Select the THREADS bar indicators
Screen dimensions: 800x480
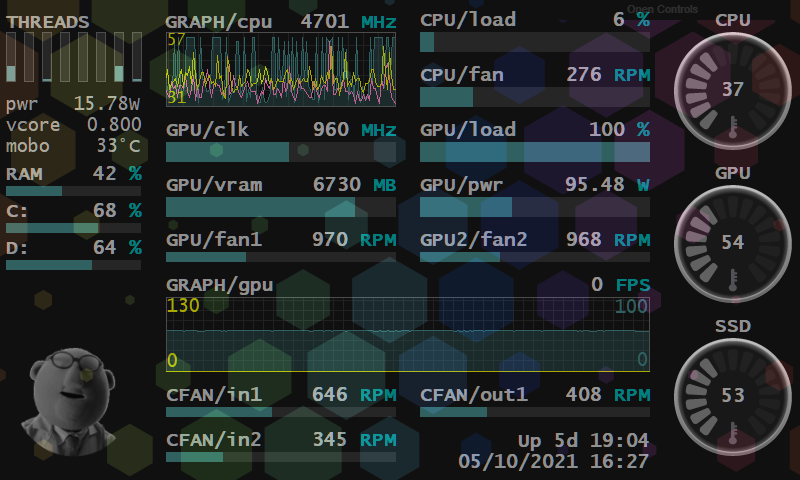(x=74, y=57)
